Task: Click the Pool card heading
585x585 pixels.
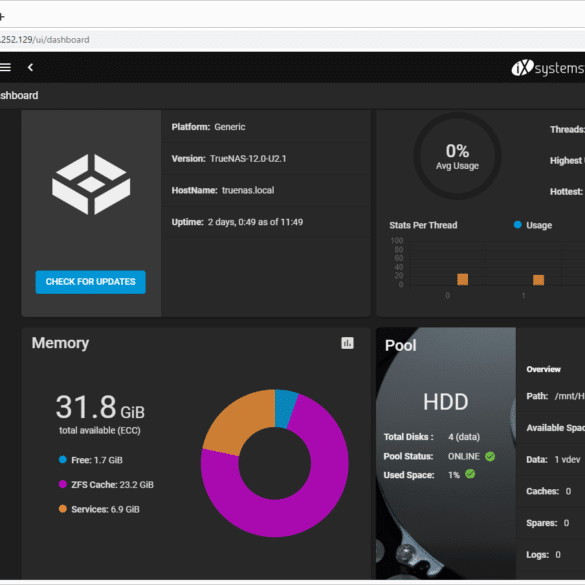Action: (x=401, y=345)
